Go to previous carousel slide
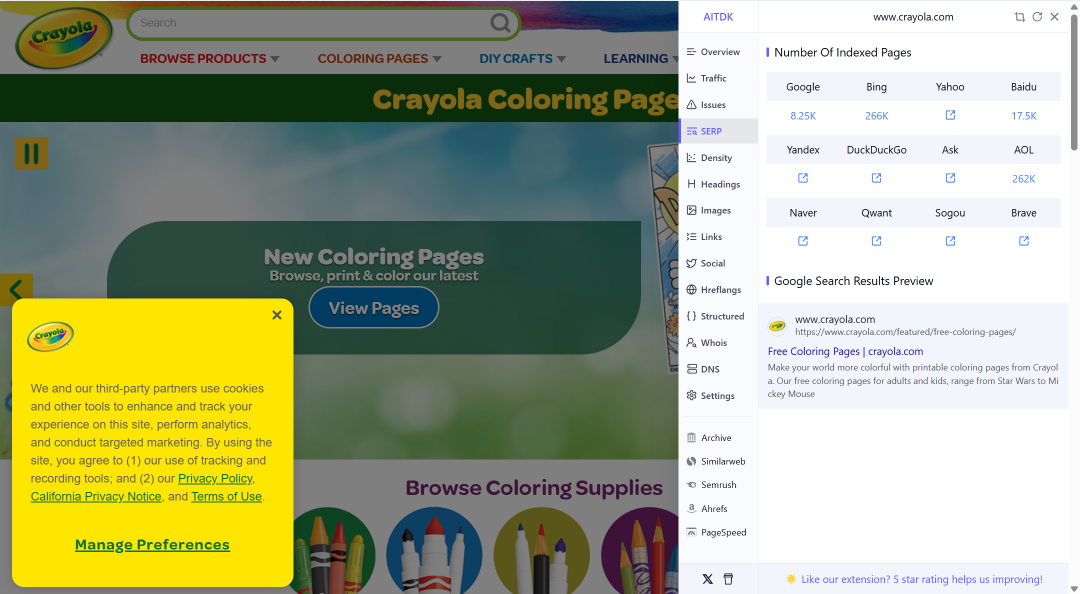The image size is (1080, 594). 17,290
